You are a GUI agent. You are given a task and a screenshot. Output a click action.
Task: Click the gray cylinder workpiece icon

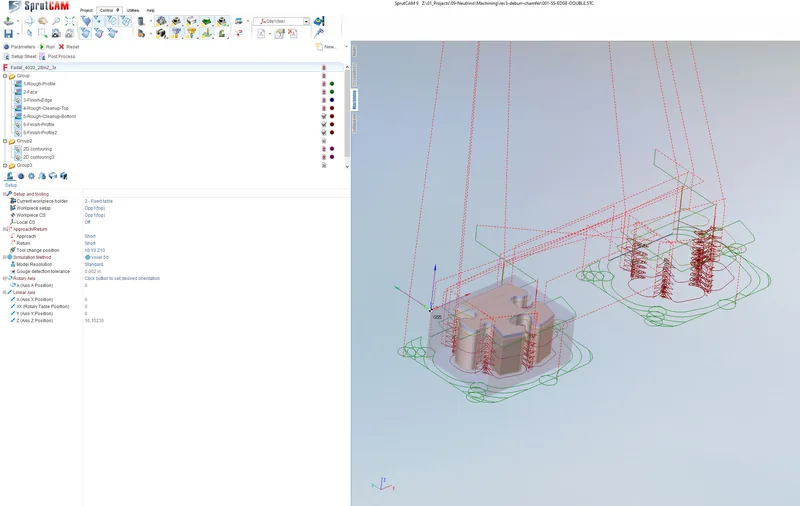coord(141,21)
